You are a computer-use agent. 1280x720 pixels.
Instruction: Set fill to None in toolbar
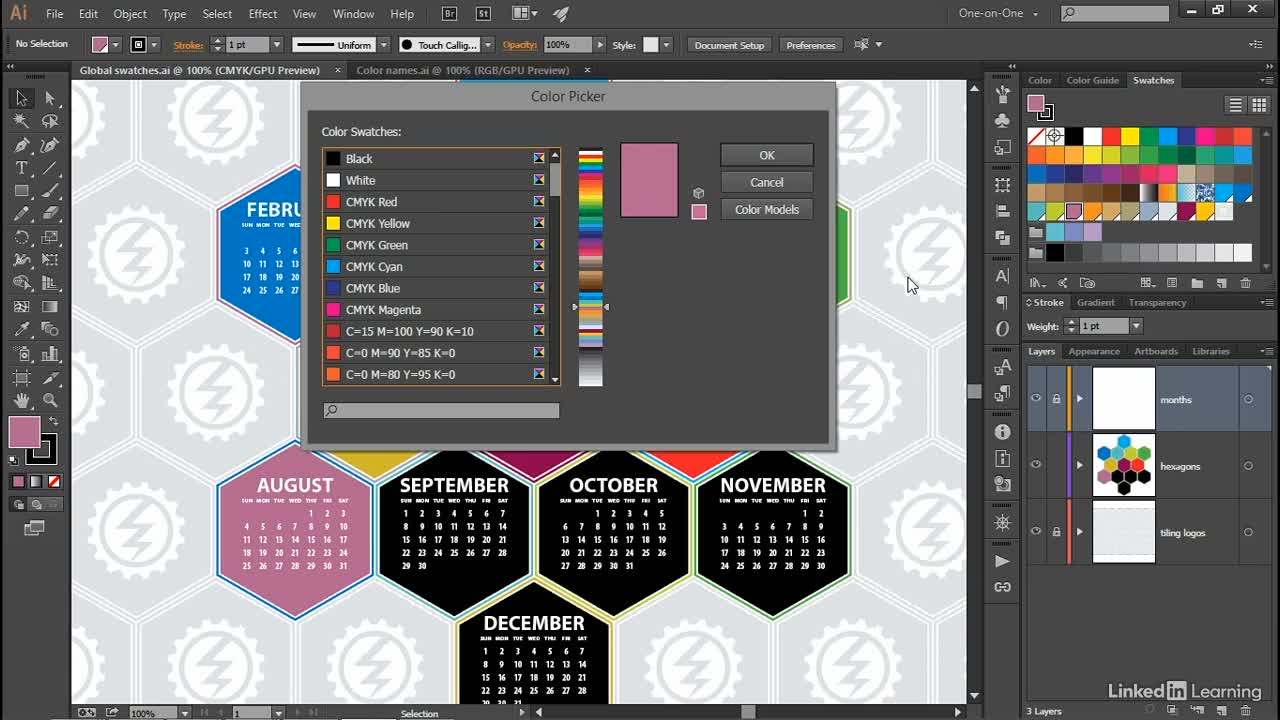pos(55,482)
